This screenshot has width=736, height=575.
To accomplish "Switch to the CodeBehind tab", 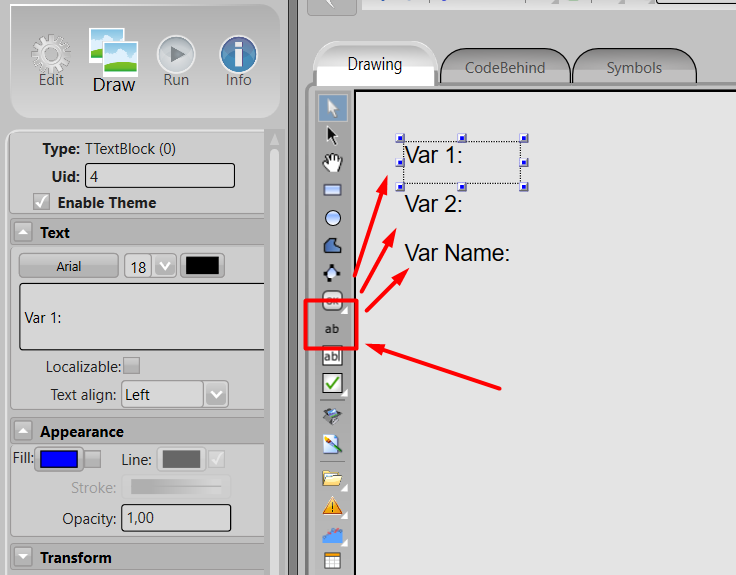I will pos(505,68).
